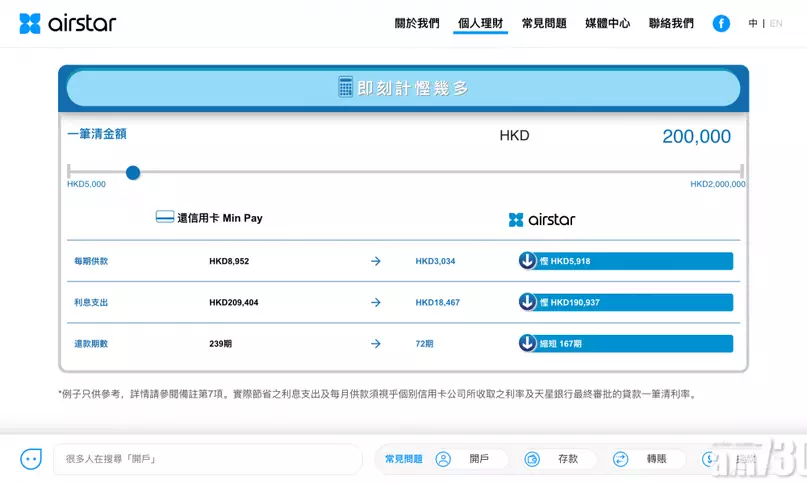Click the down-arrow icon beside 縮短 167期
This screenshot has width=807, height=484.
[528, 343]
